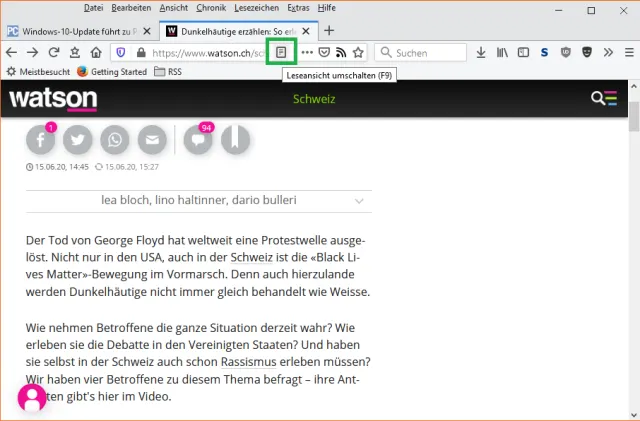Bookmark page with star icon
The image size is (640, 421).
[x=358, y=52]
